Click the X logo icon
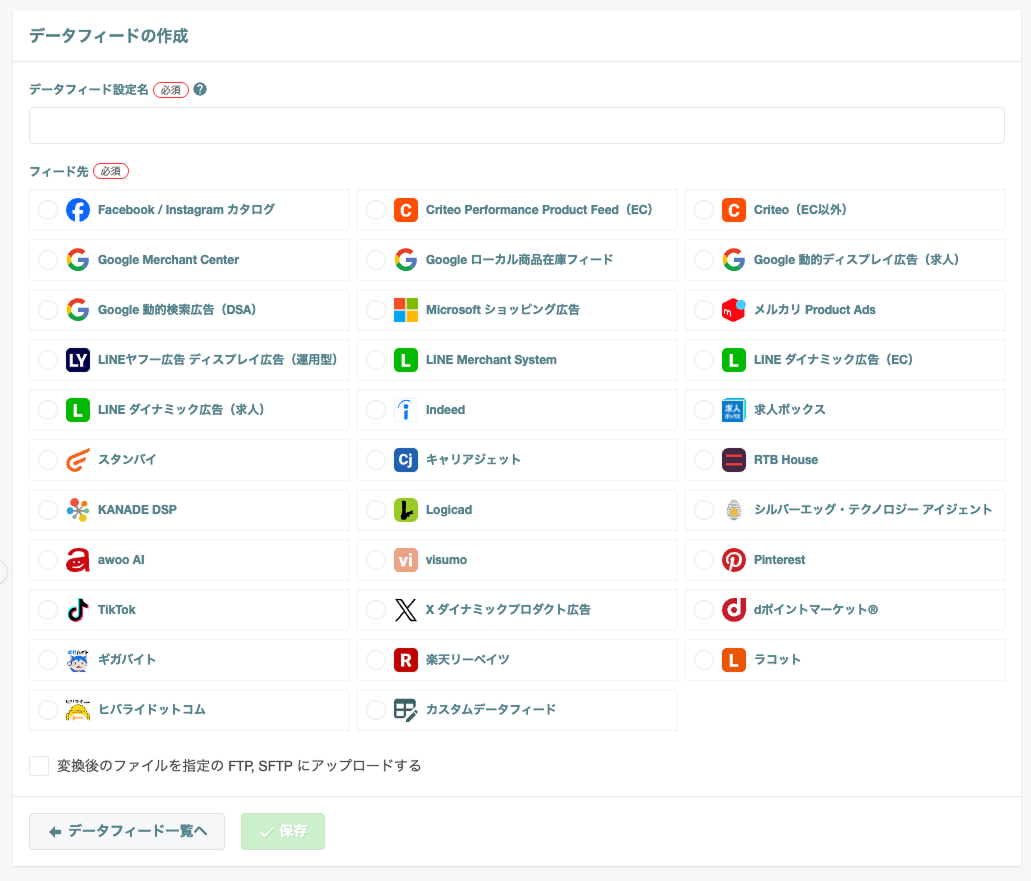This screenshot has height=881, width=1031. pos(406,609)
